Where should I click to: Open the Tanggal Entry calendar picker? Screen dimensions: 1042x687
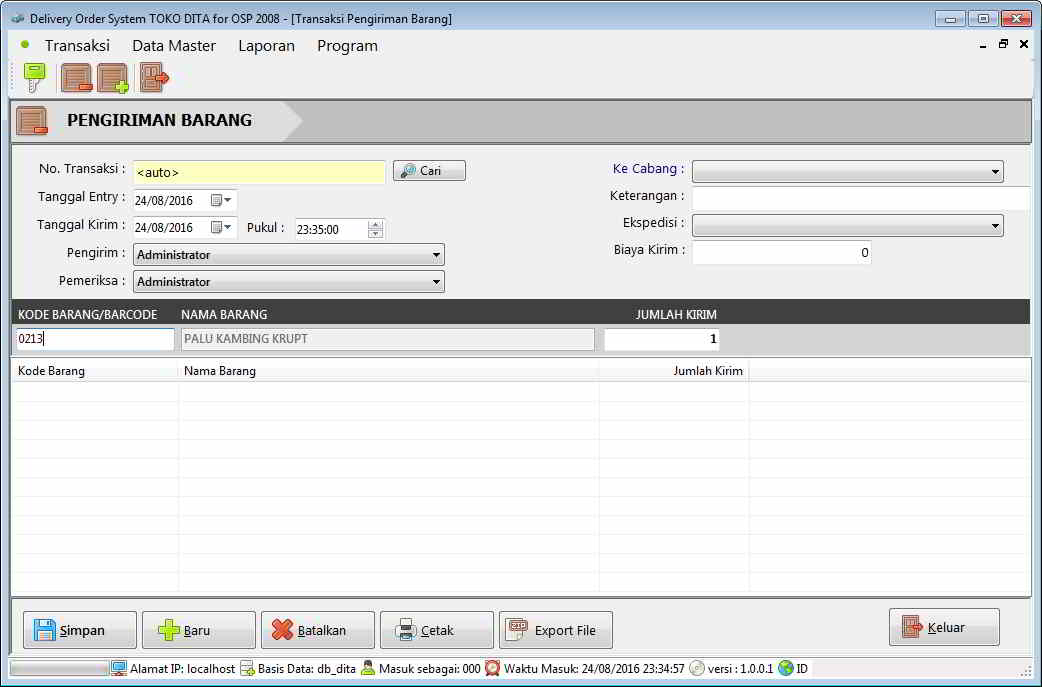(221, 200)
